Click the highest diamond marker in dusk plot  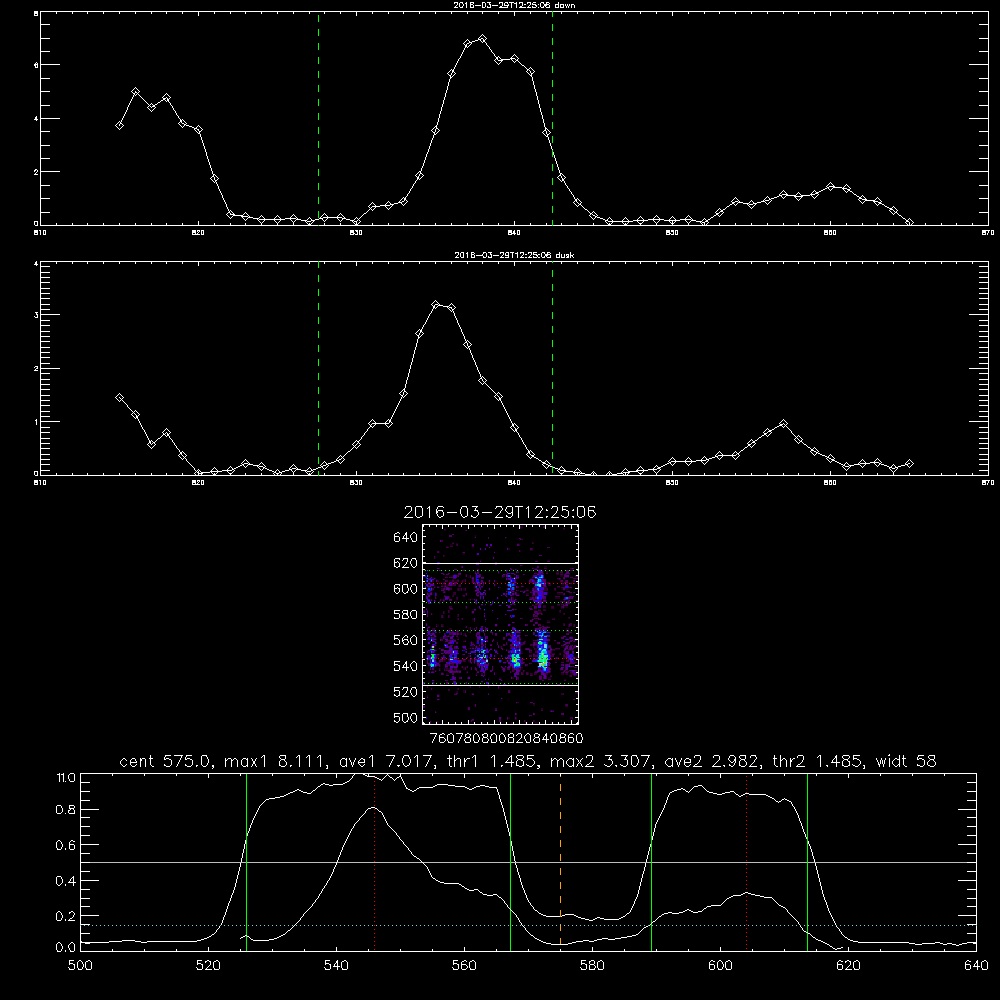(x=436, y=305)
